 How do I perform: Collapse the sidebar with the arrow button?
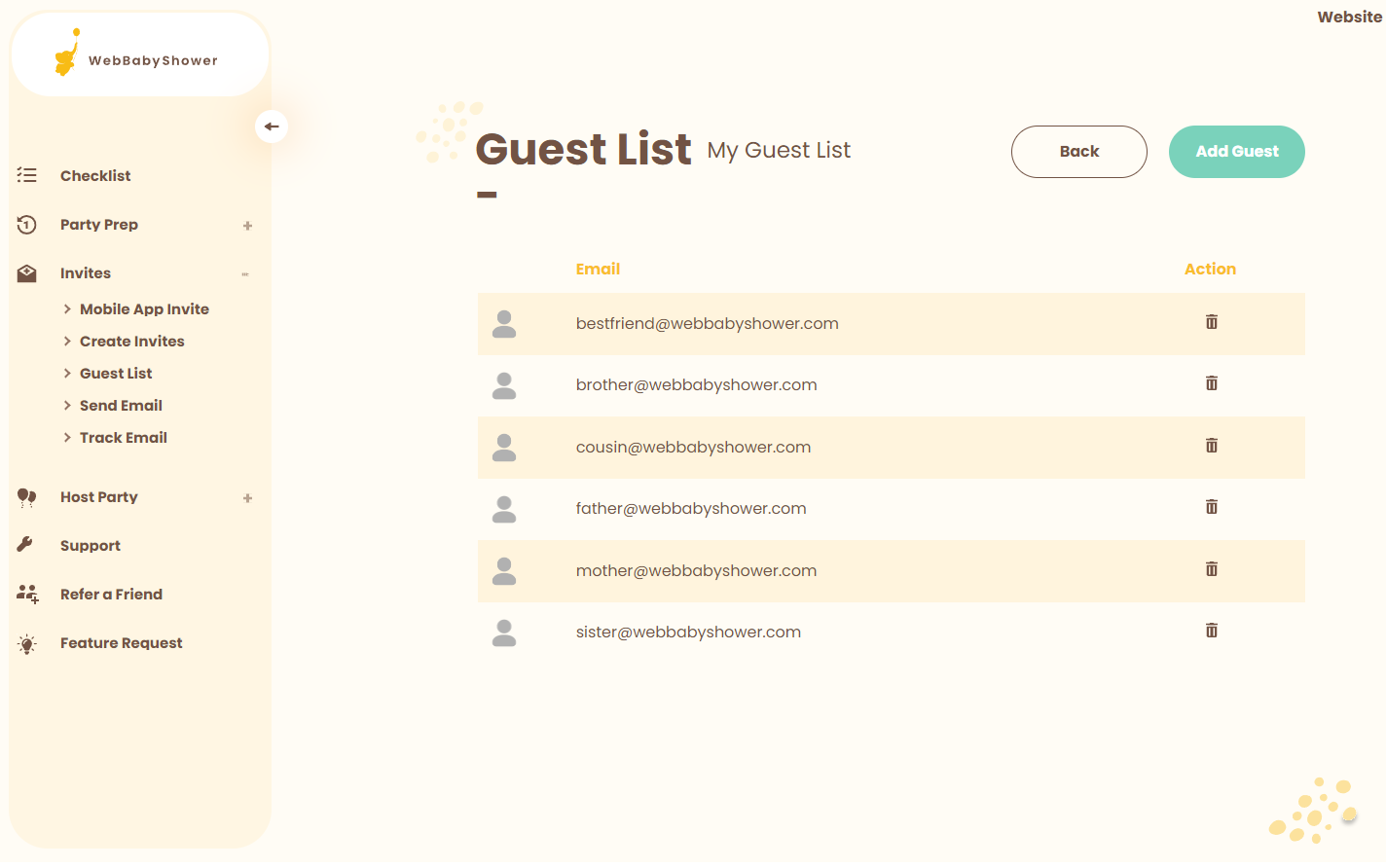click(x=272, y=127)
